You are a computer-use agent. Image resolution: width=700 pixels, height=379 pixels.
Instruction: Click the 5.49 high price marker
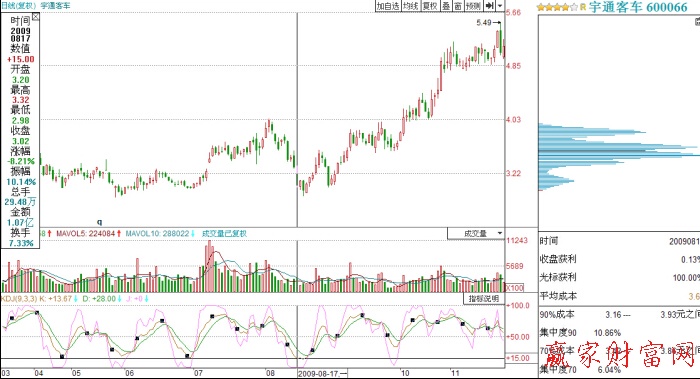484,22
